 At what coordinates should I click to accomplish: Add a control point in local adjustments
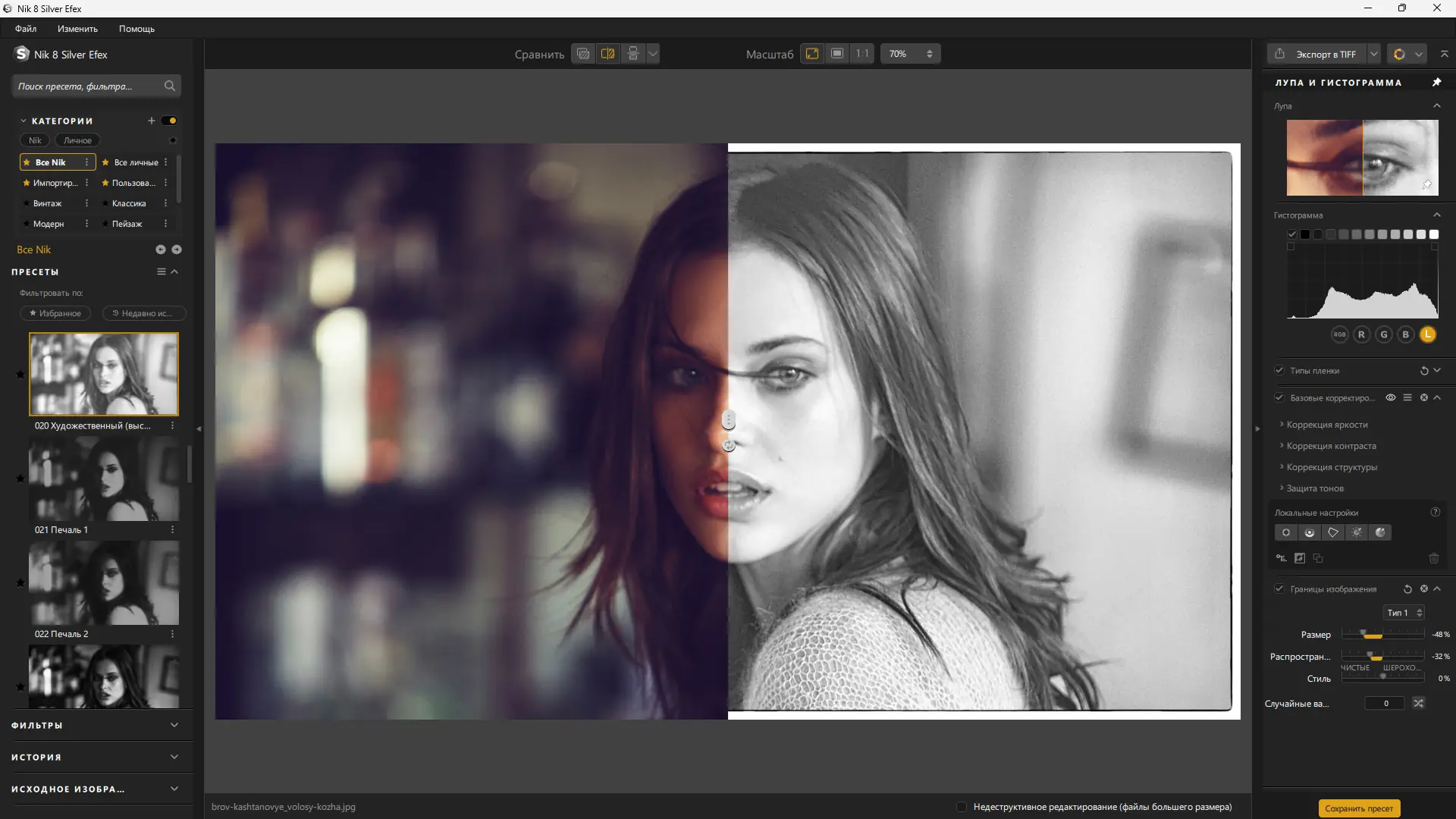(1285, 532)
